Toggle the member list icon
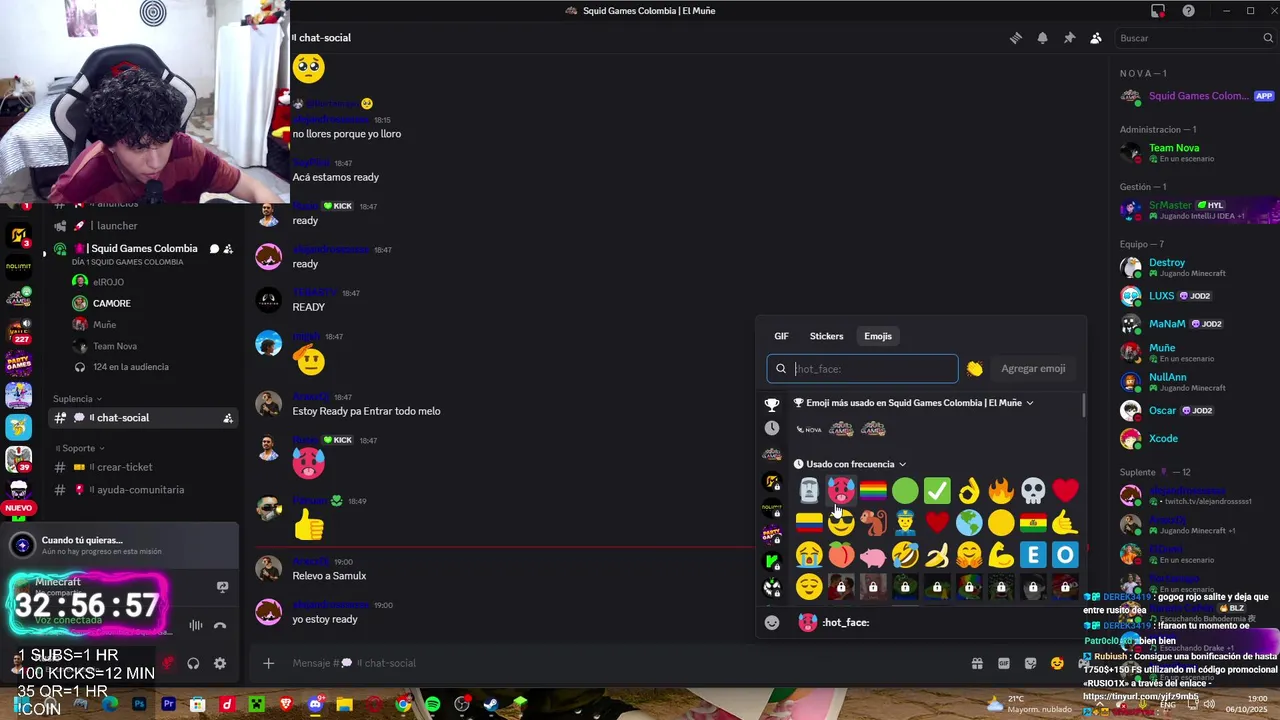This screenshot has width=1280, height=720. point(1096,38)
